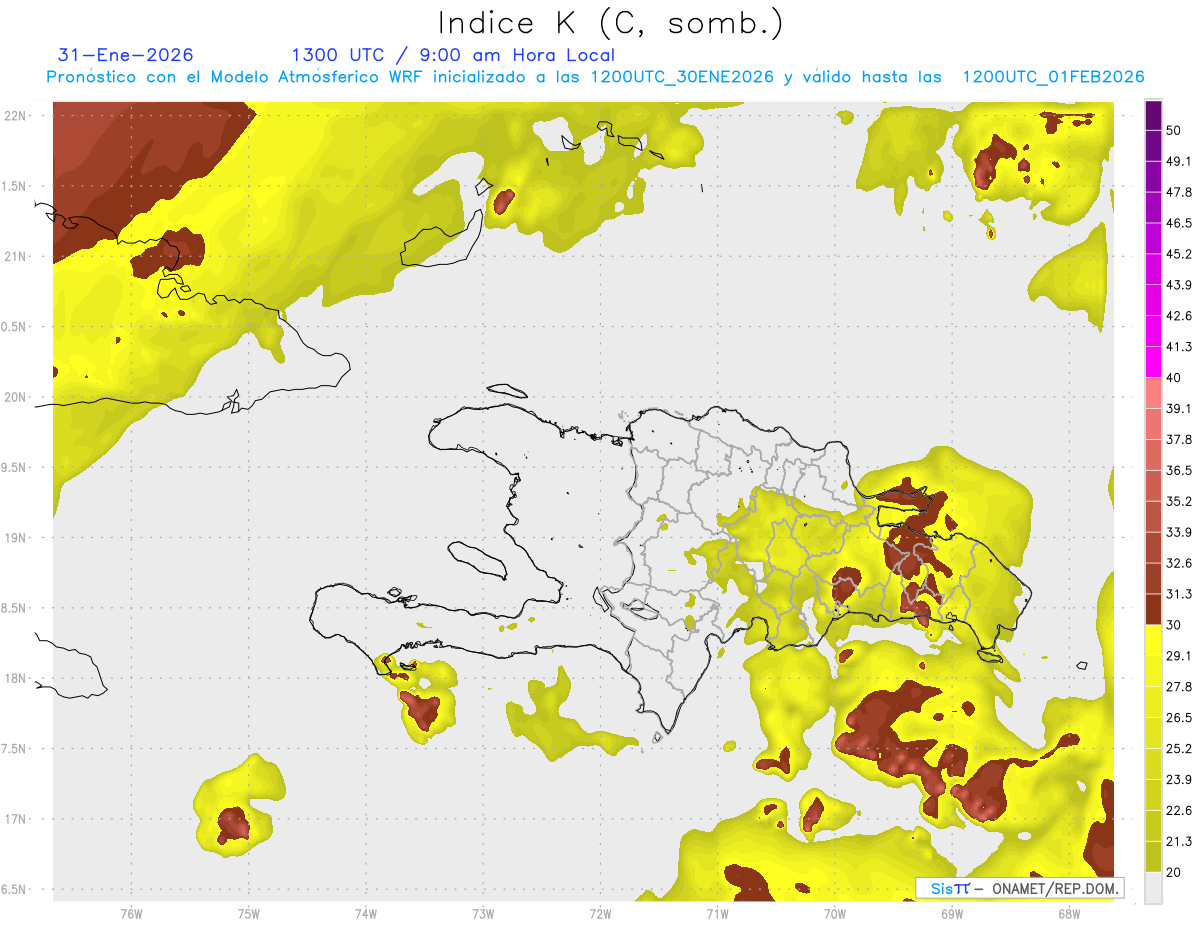The height and width of the screenshot is (927, 1200).
Task: Click the "27.8" colorbar value
Action: coord(1179,687)
